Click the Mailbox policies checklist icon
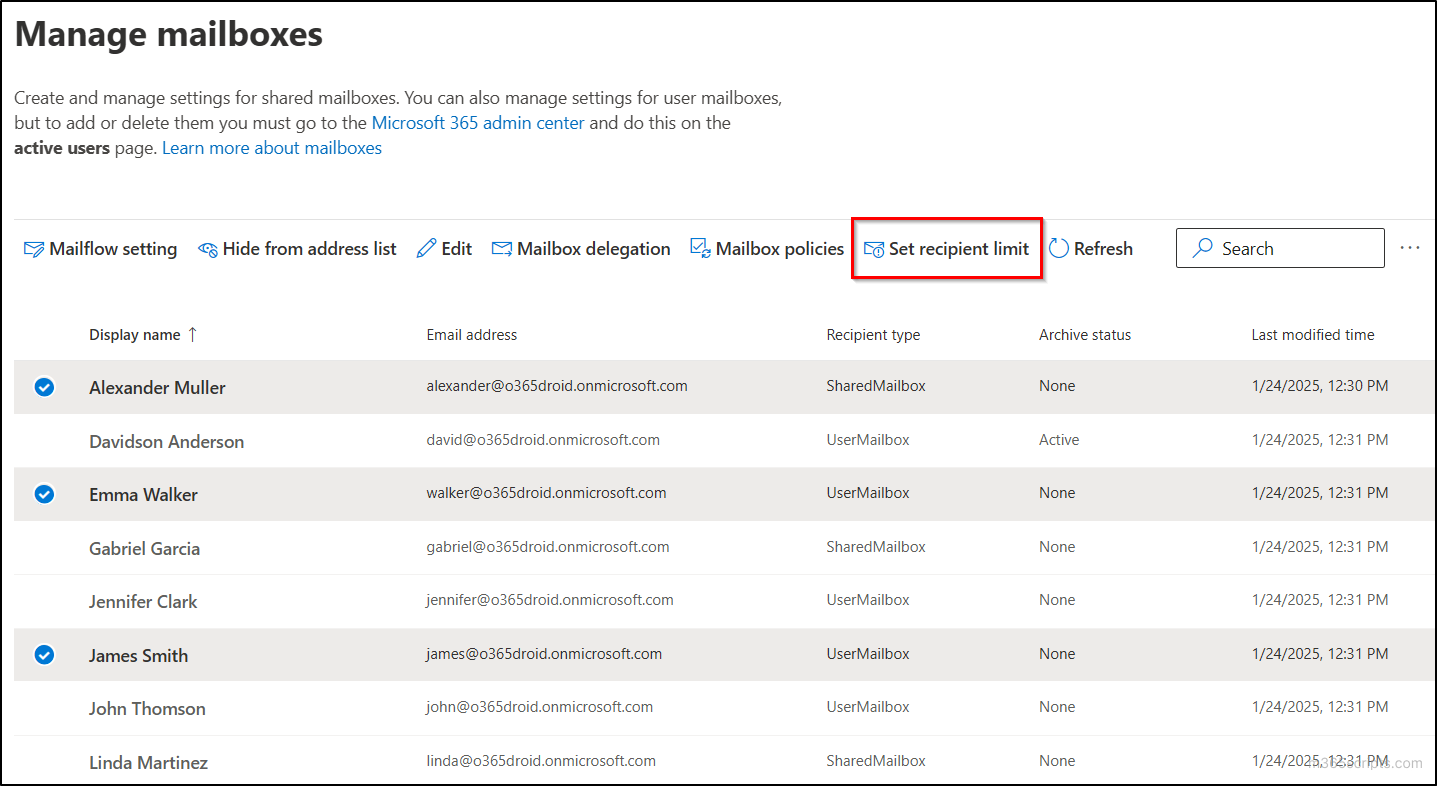 click(699, 248)
